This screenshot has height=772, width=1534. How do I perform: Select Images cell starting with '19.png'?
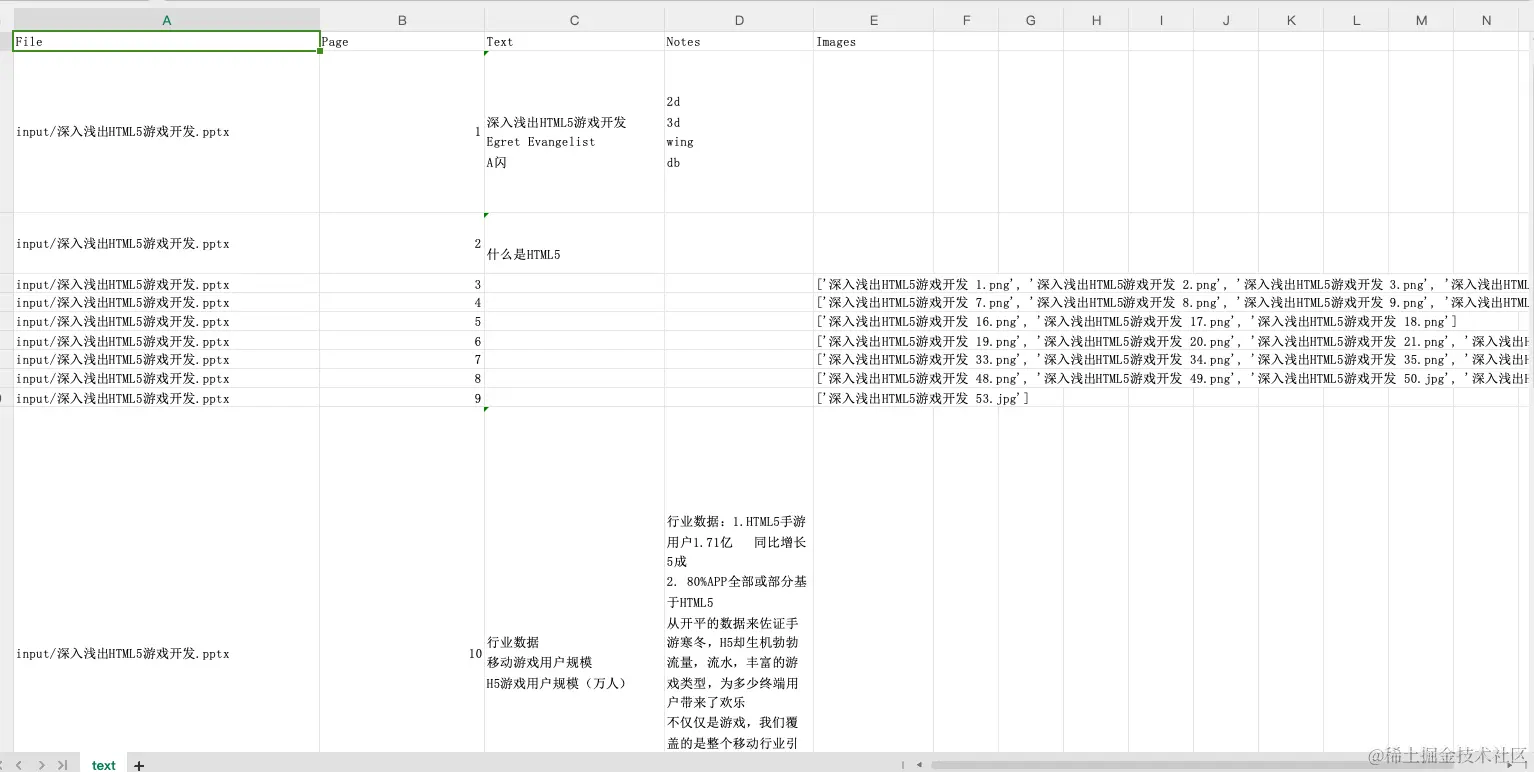click(x=874, y=341)
